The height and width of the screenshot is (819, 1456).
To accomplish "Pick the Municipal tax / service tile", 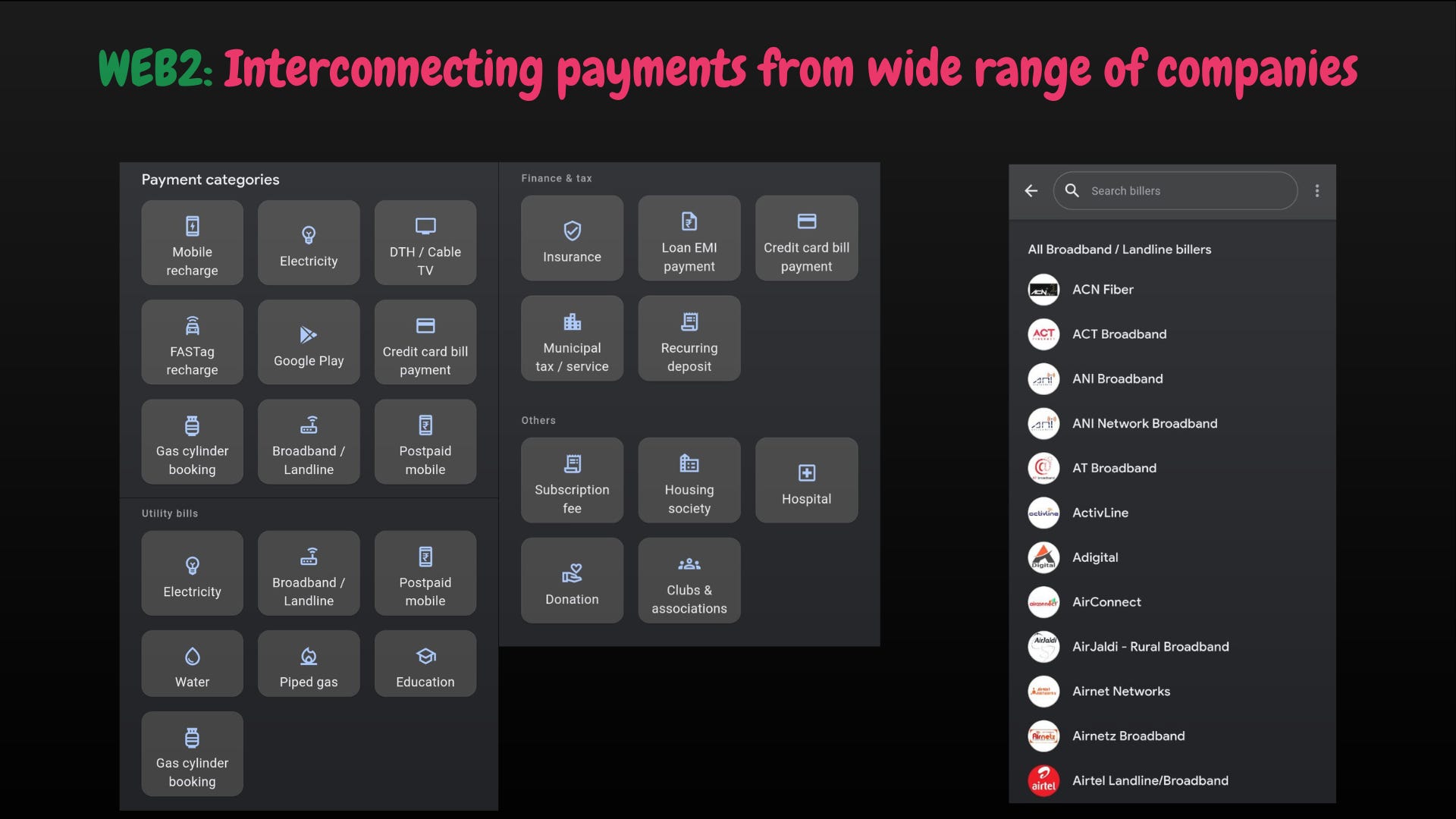I will click(x=572, y=338).
